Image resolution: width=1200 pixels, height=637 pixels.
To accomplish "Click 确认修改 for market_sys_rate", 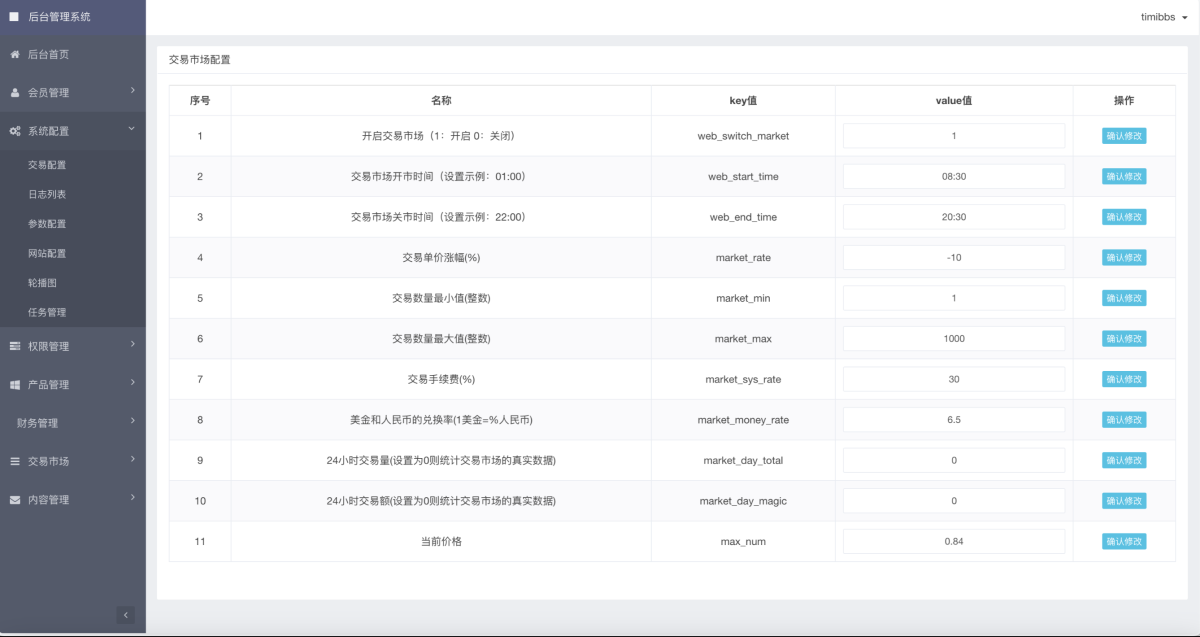I will click(1124, 379).
